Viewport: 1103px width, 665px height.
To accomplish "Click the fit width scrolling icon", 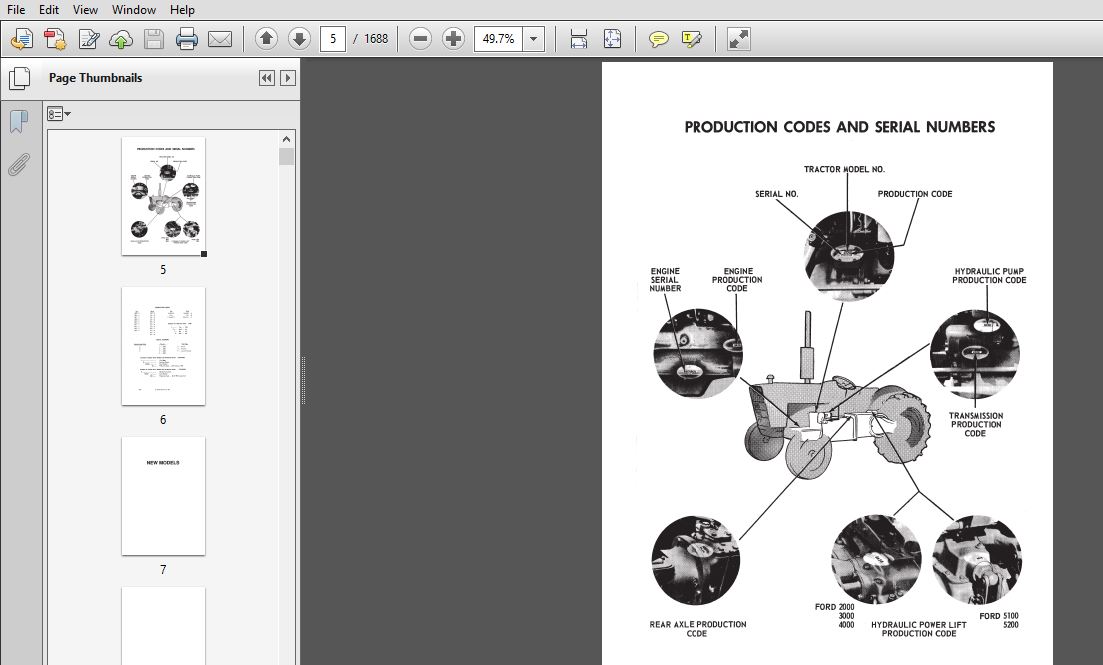I will tap(578, 39).
